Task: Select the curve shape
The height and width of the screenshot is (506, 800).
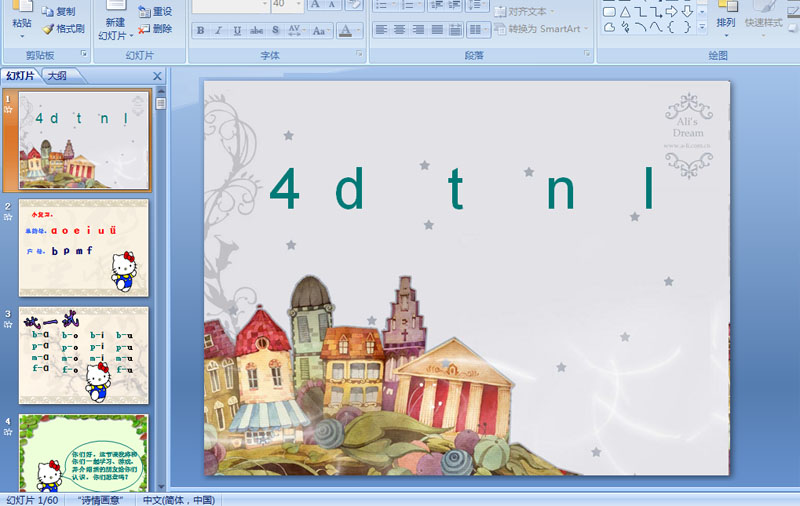Action: 656,27
